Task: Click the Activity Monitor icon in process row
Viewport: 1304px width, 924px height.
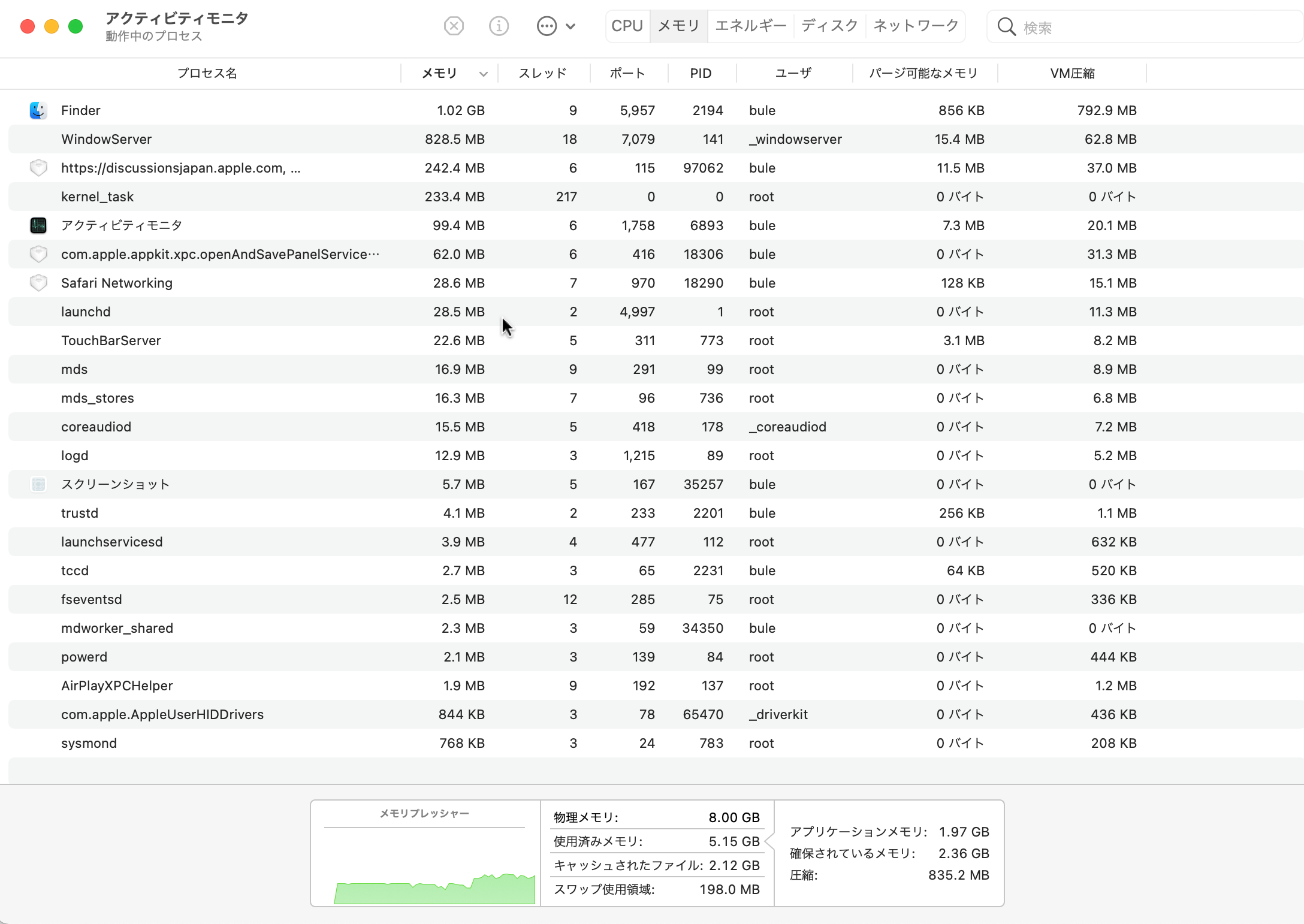Action: pos(38,225)
